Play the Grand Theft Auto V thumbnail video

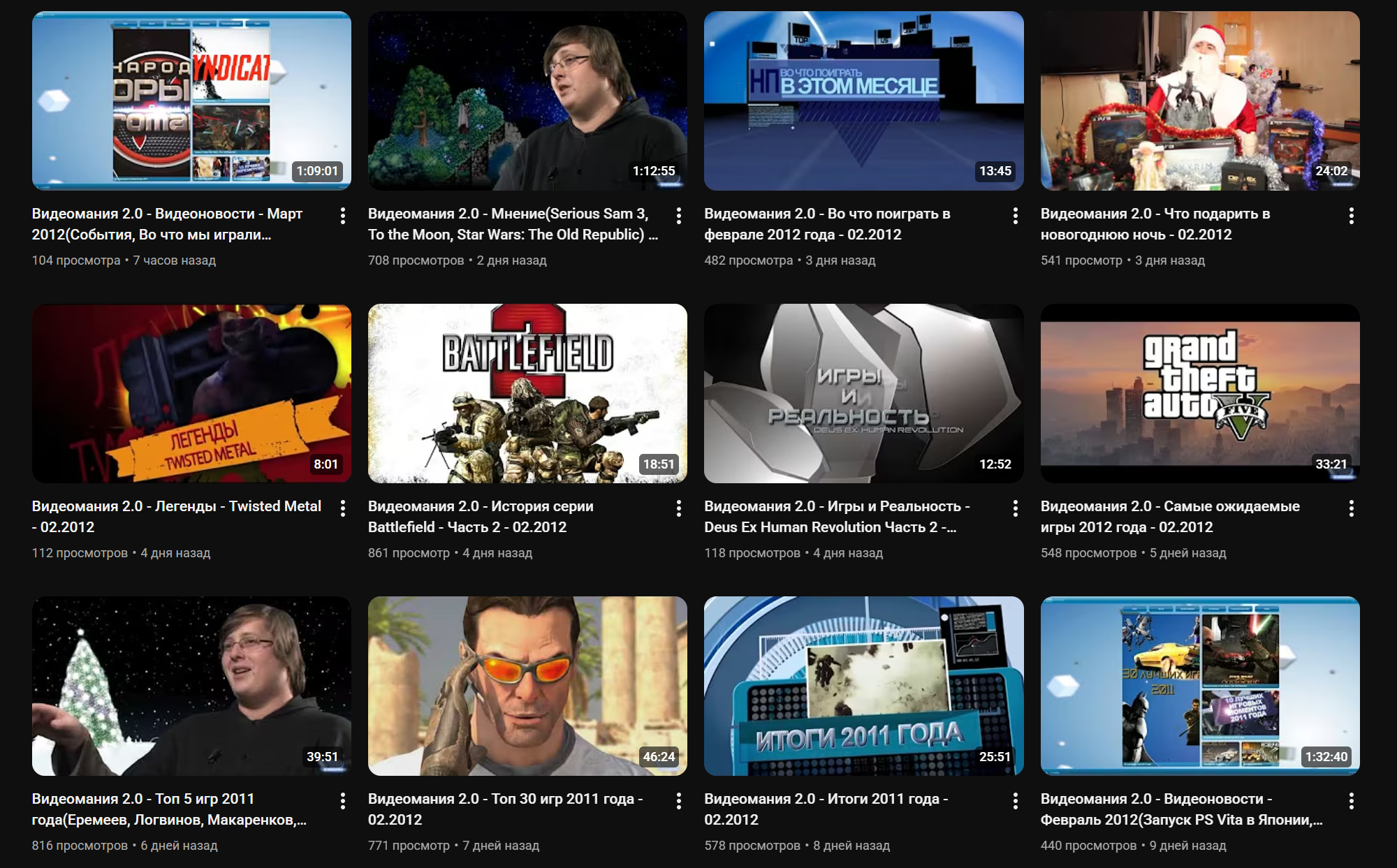(1199, 393)
